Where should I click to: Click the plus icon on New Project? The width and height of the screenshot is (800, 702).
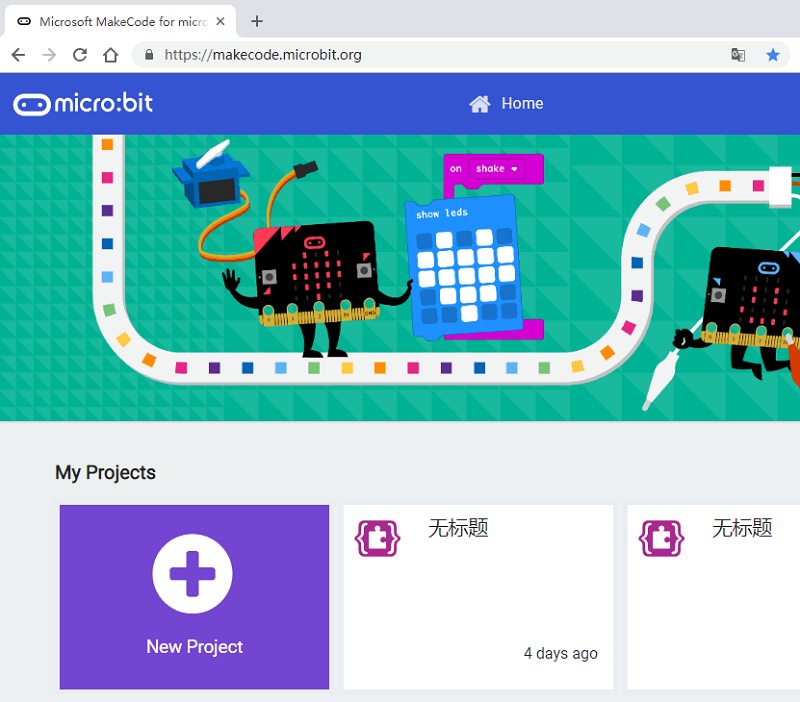tap(193, 573)
